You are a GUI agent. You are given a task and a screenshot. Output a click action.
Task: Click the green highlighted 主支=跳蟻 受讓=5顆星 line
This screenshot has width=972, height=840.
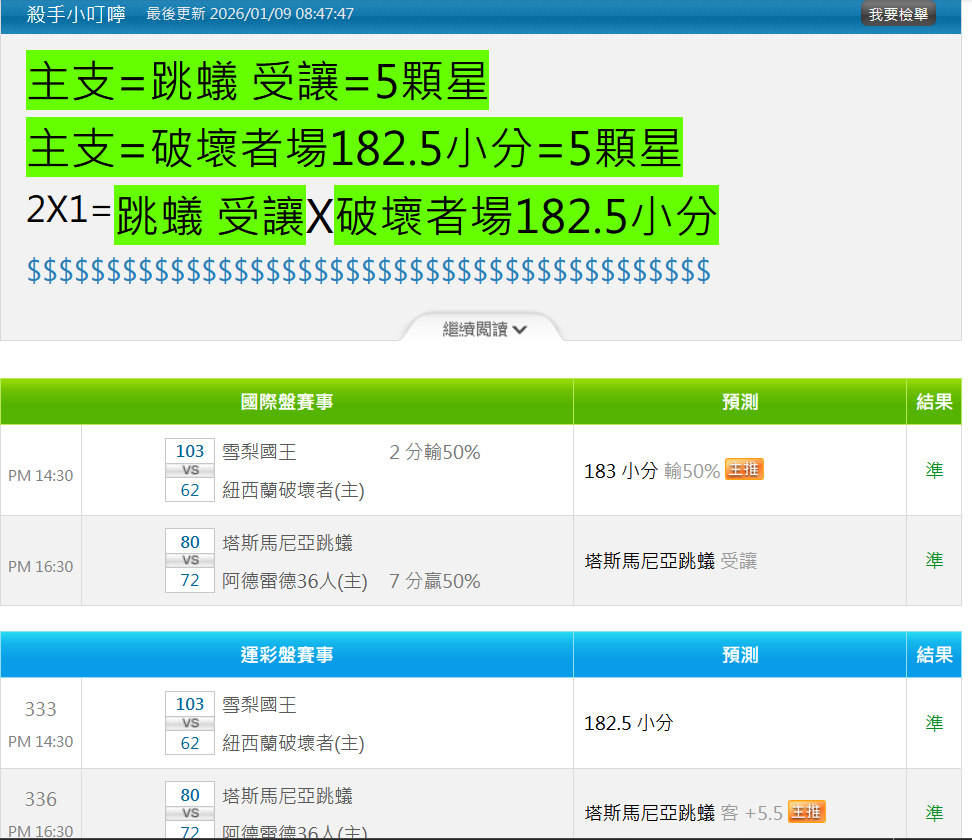pyautogui.click(x=257, y=82)
